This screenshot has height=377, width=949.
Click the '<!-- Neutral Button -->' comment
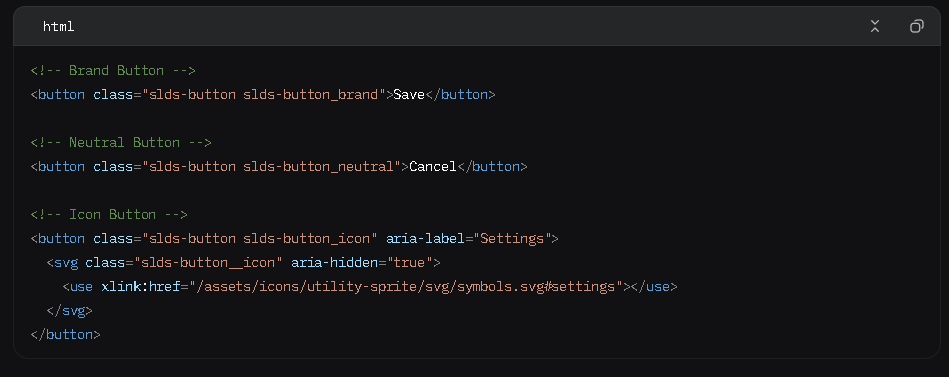click(121, 142)
